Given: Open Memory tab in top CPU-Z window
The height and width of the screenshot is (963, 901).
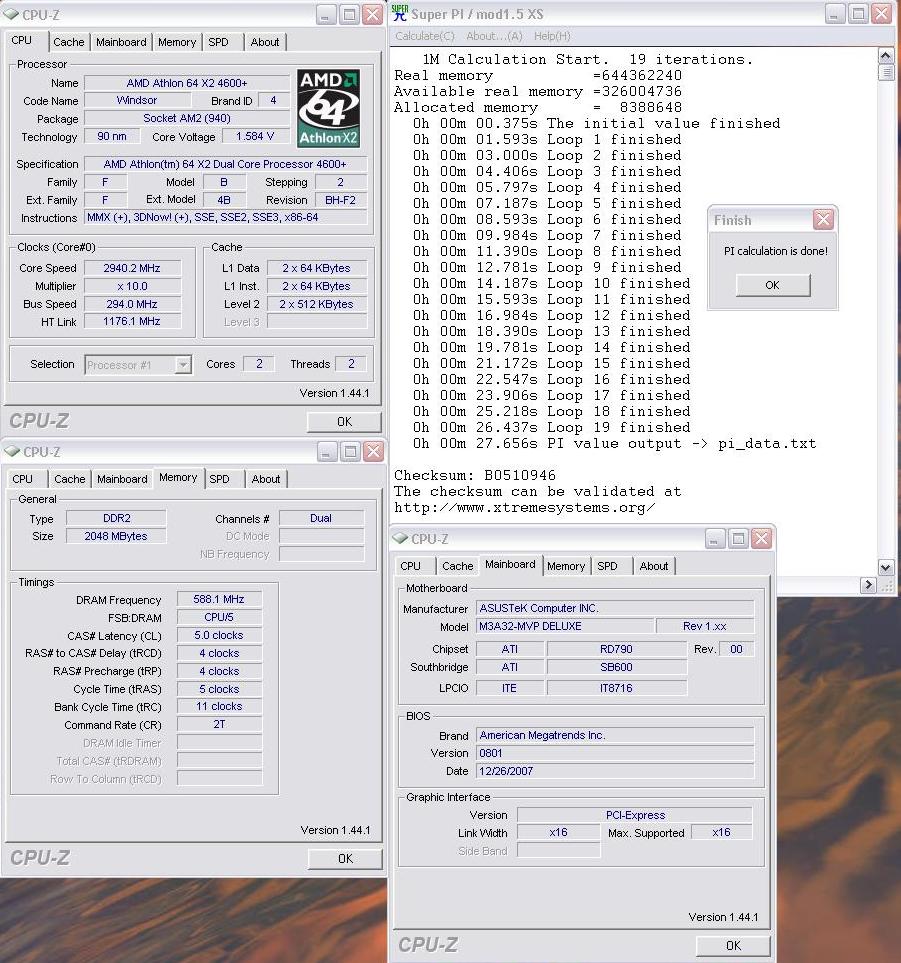Looking at the screenshot, I should 177,42.
